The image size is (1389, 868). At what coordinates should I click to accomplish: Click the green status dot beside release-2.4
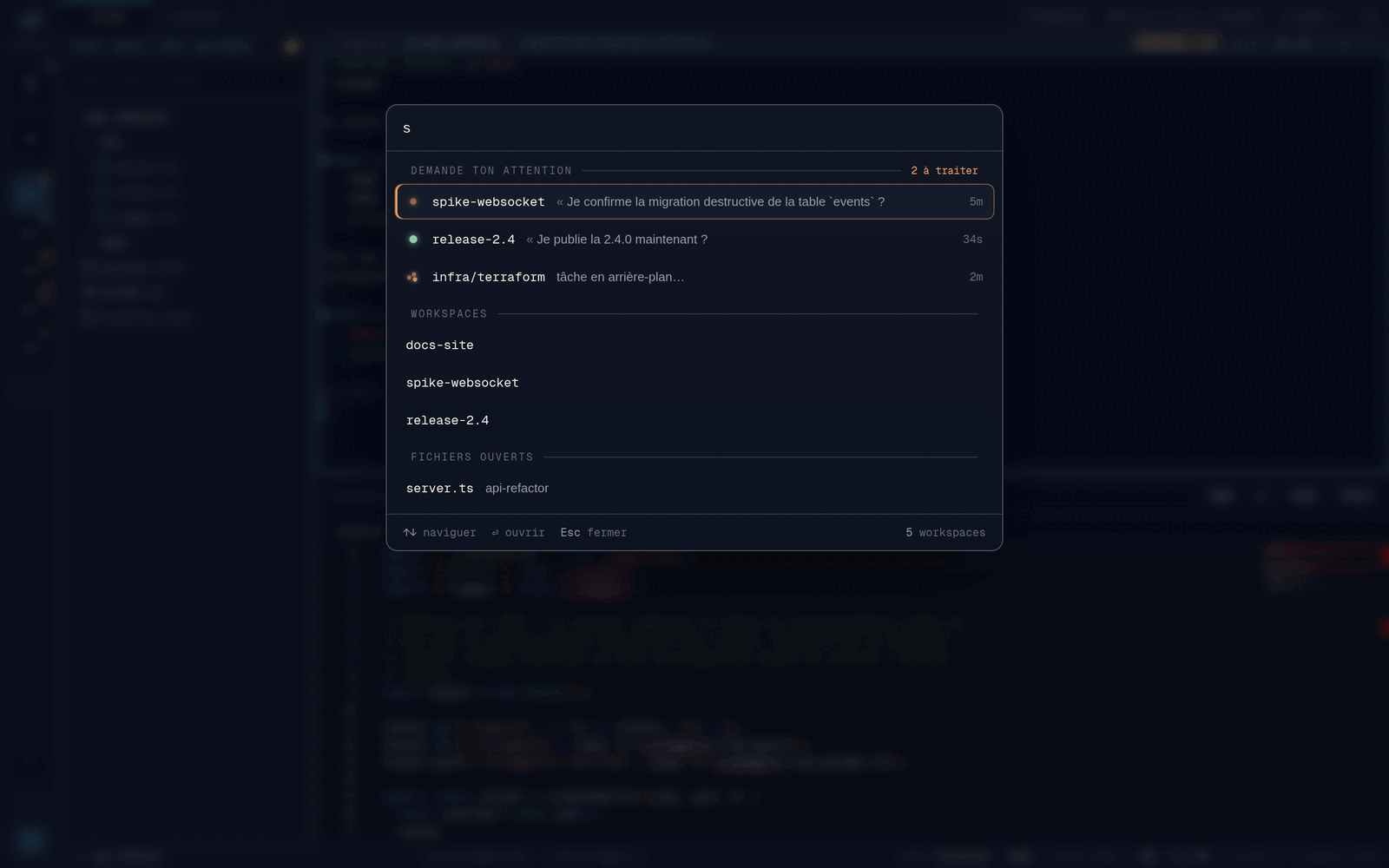pyautogui.click(x=413, y=240)
